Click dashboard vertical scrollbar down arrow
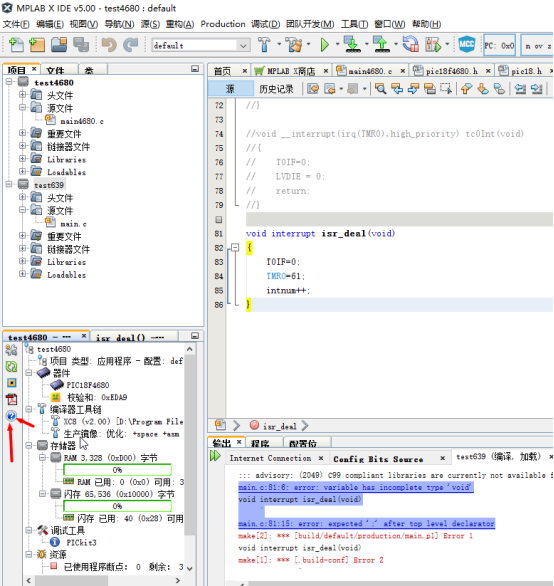 190,568
